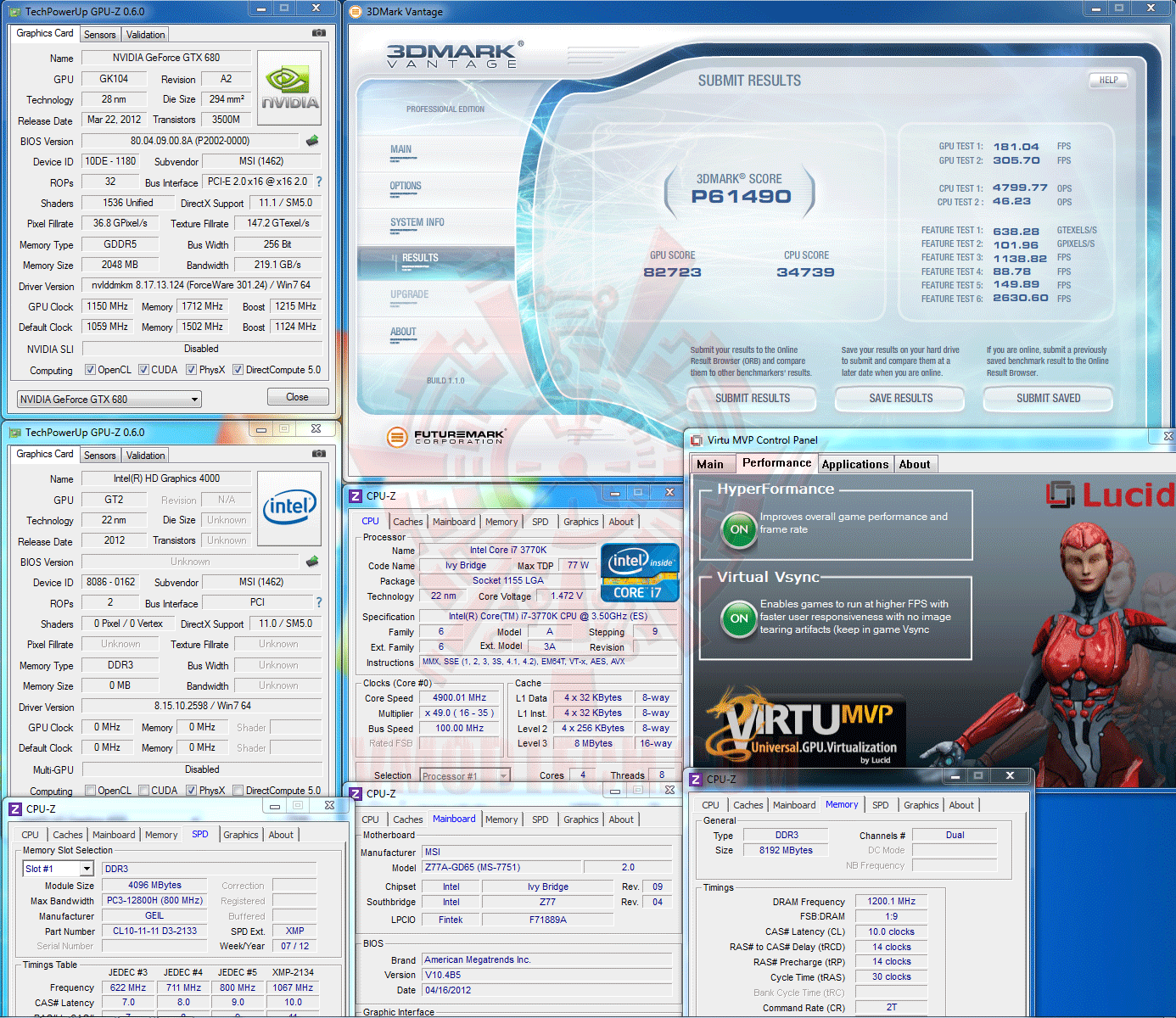Click the Core Speed field showing 4900.01 MHz

click(x=460, y=698)
